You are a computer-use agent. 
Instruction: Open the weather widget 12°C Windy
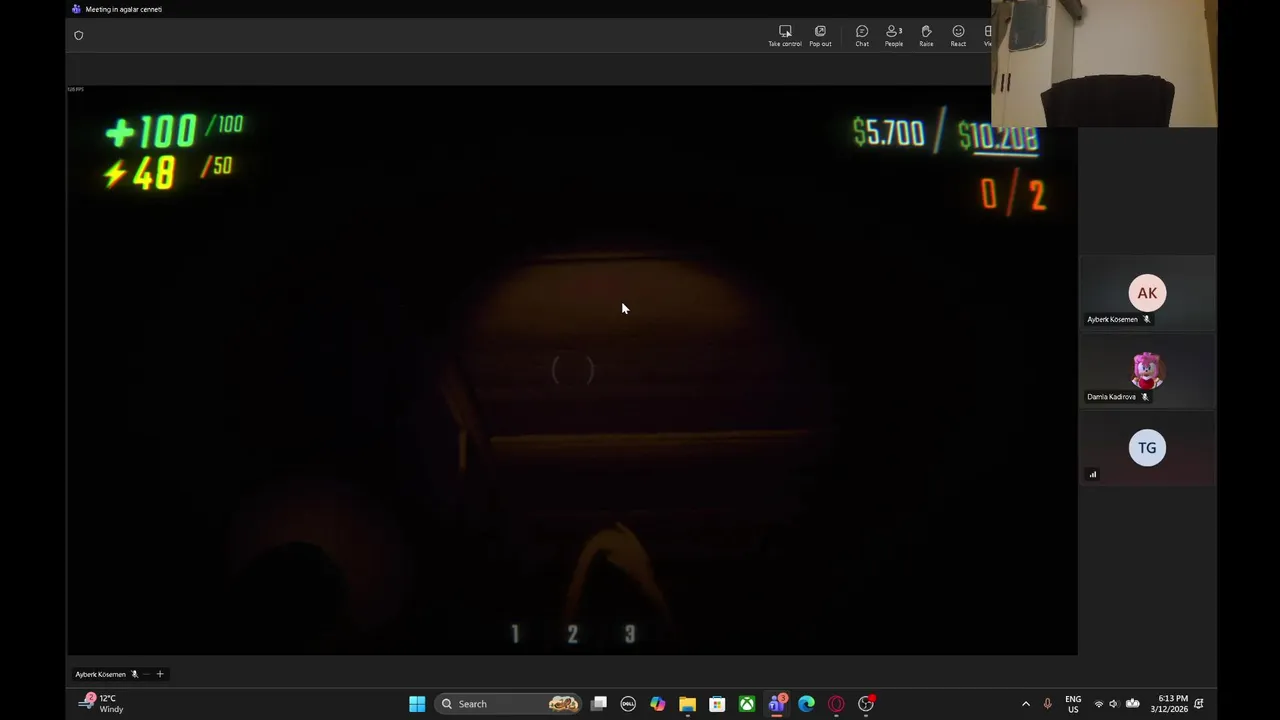tap(103, 704)
